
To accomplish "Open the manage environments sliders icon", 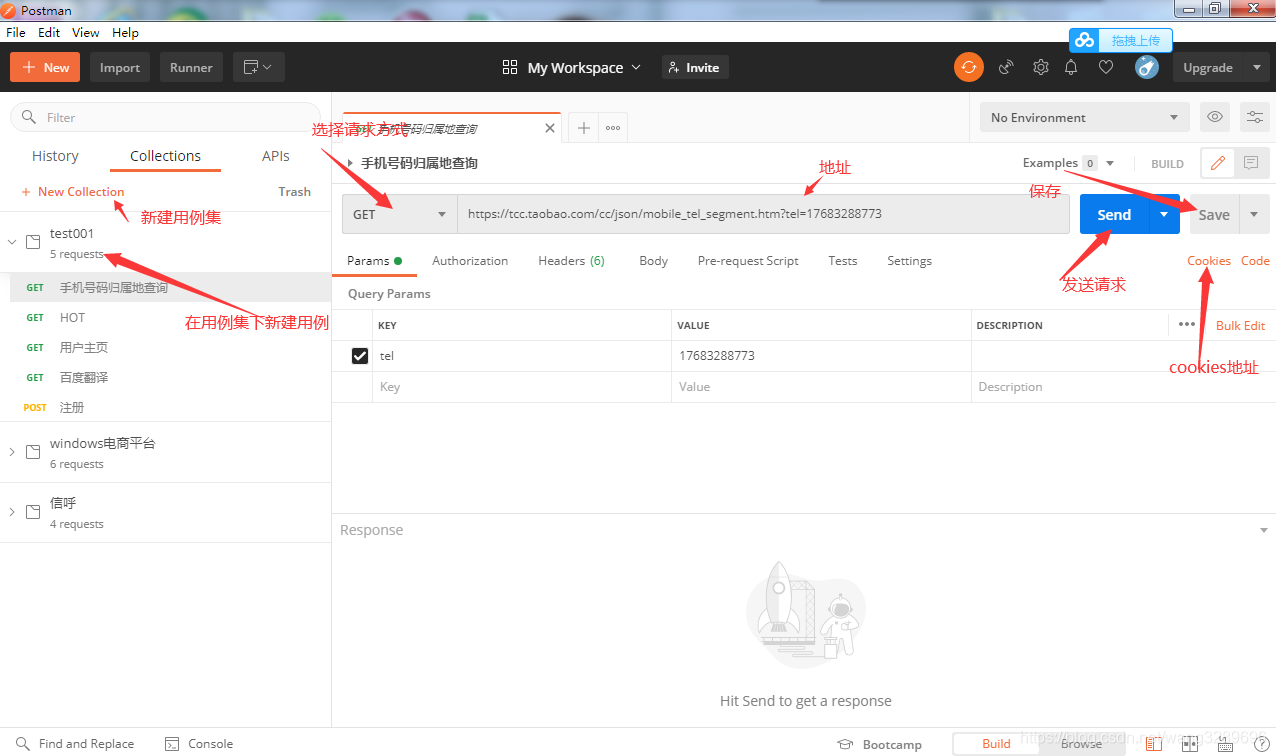I will point(1254,117).
